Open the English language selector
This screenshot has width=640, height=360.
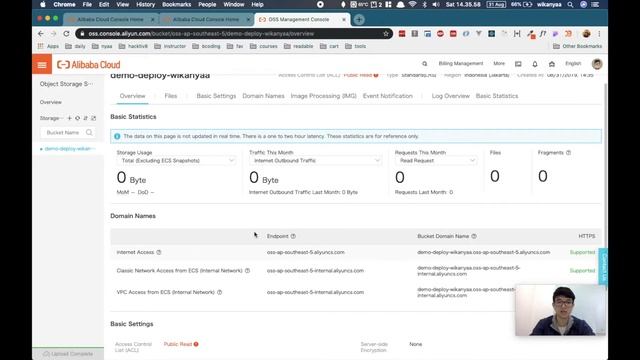coord(573,64)
